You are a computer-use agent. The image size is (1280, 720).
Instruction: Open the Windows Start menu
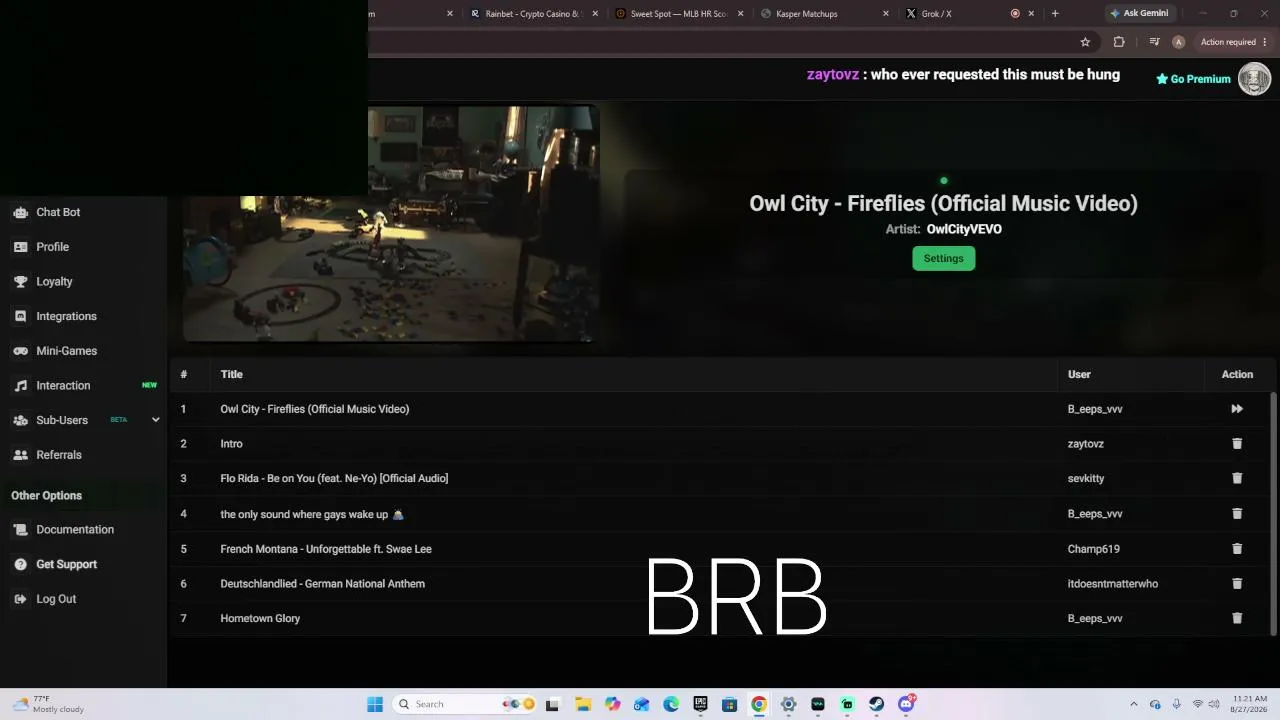(375, 704)
